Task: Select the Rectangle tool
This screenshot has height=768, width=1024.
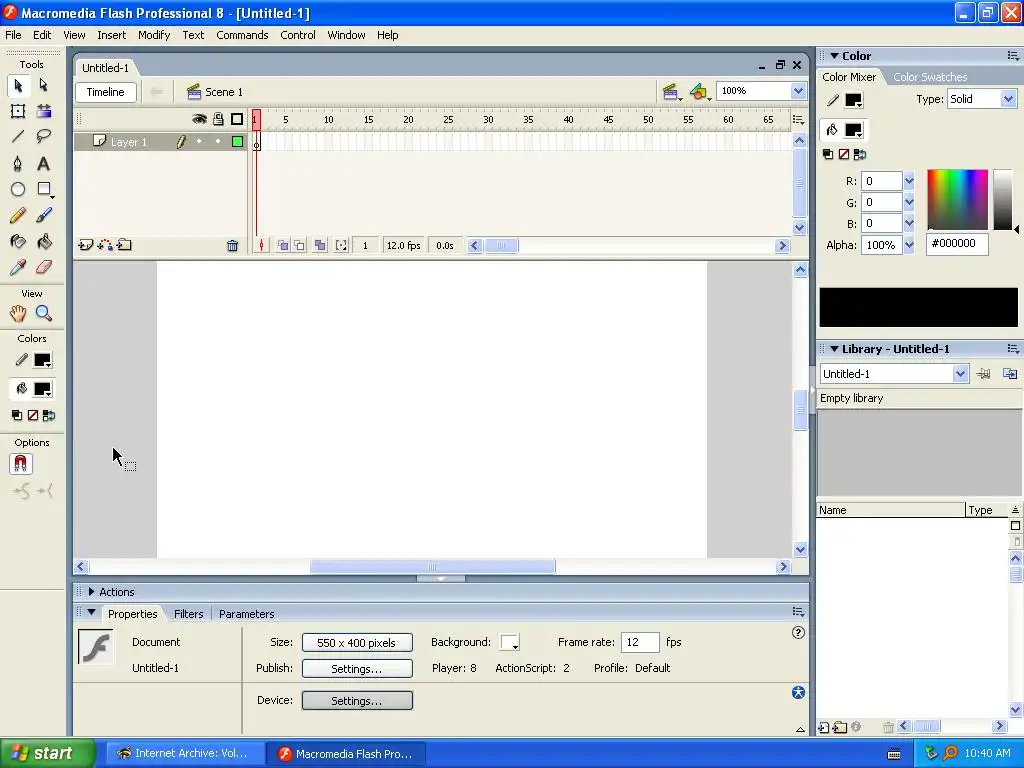Action: [x=44, y=189]
